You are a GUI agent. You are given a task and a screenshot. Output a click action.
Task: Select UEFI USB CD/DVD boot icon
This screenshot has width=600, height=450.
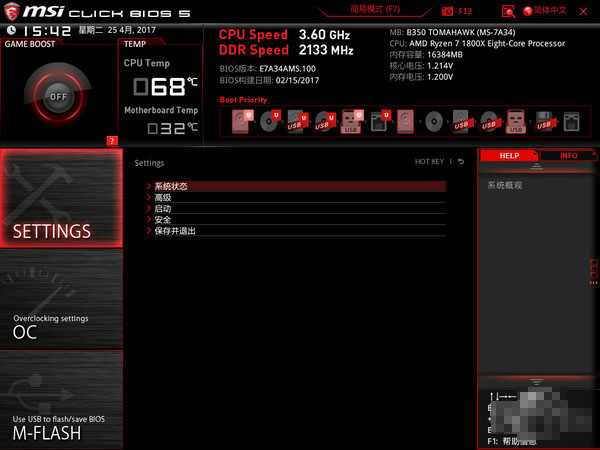pos(325,121)
